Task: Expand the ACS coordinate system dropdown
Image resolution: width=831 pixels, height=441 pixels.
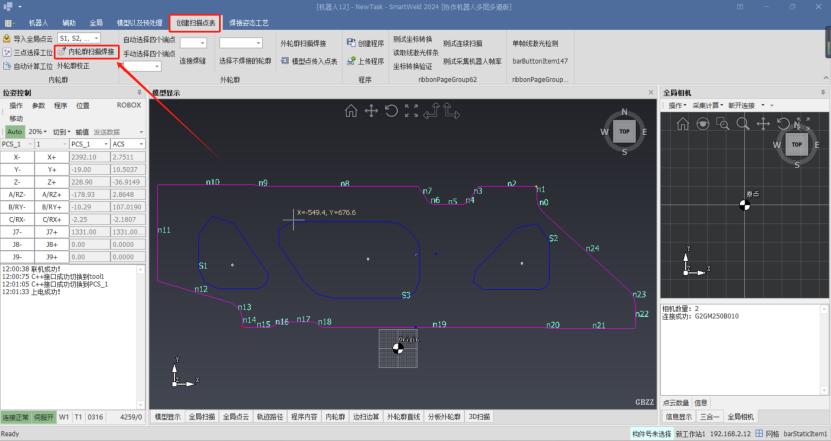Action: tap(126, 144)
